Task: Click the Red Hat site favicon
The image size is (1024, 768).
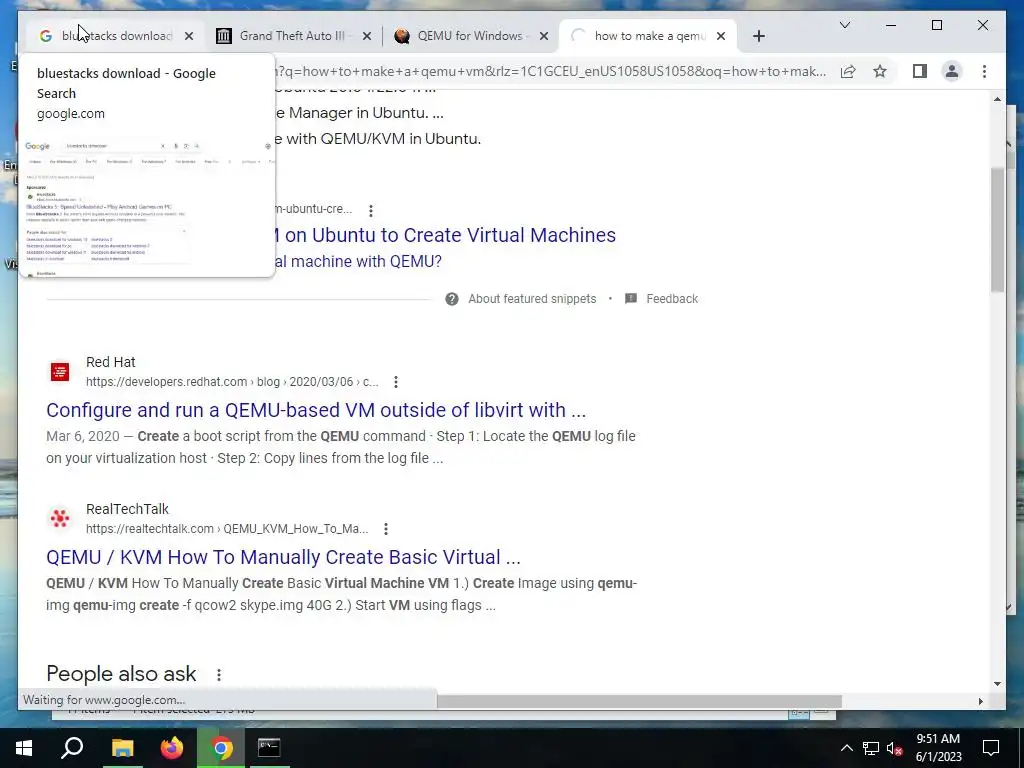Action: point(60,372)
